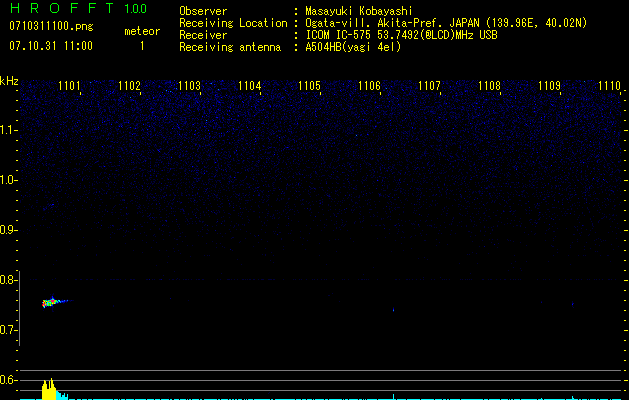This screenshot has width=629, height=400.
Task: Click the observer name Masayuki Kobayashi
Action: (359, 11)
